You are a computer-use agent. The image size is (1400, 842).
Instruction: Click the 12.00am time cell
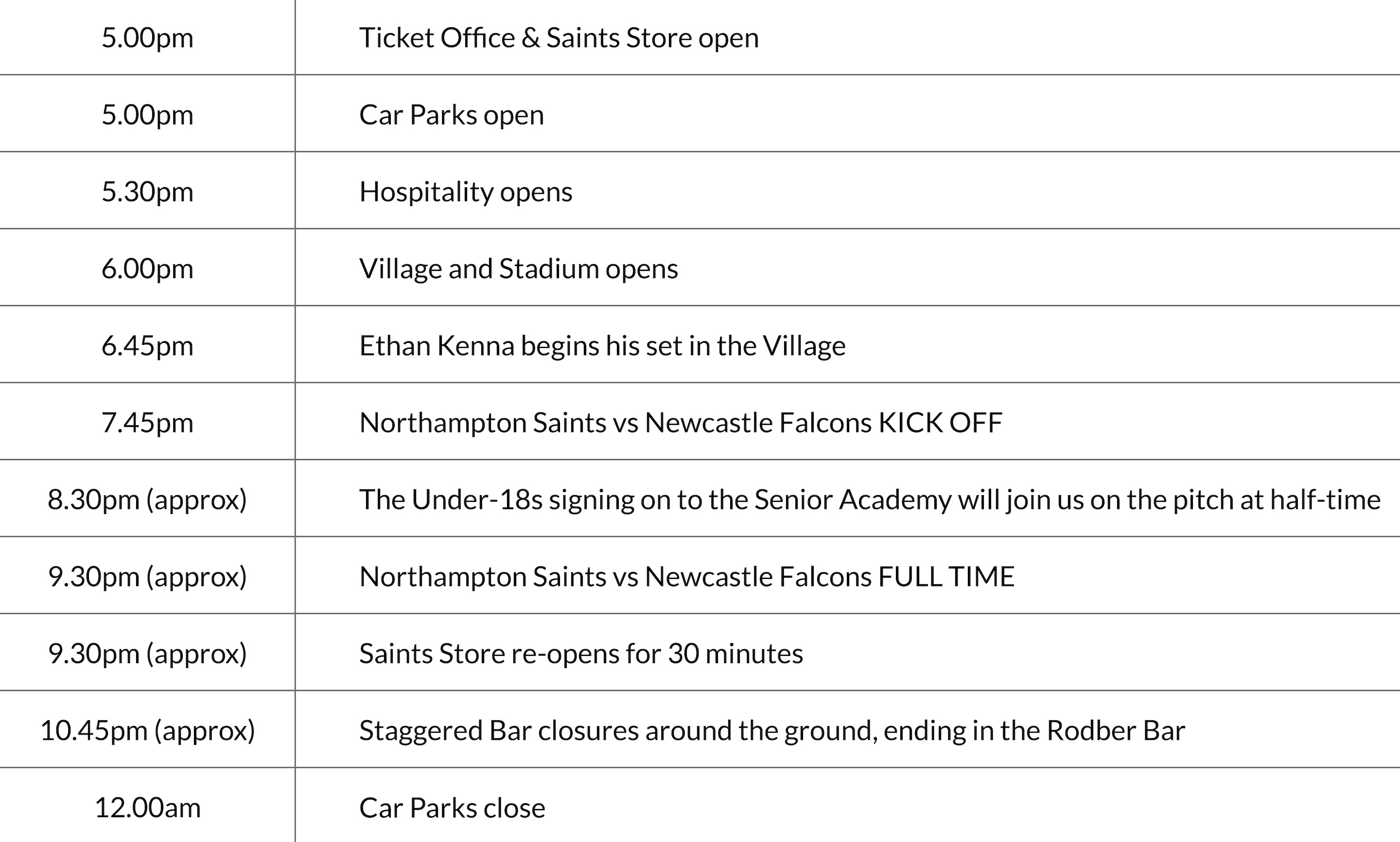point(148,808)
